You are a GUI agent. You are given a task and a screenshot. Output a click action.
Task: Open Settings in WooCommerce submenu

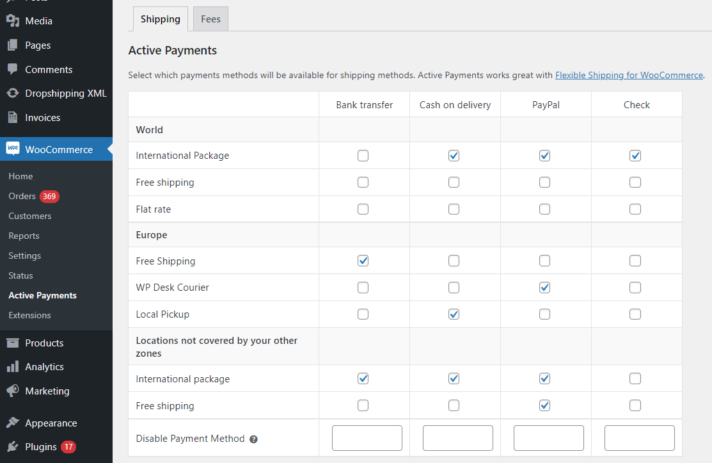click(25, 256)
